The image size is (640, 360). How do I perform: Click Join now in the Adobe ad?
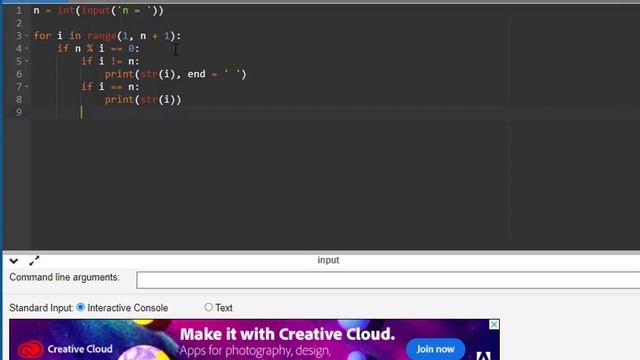click(x=436, y=349)
